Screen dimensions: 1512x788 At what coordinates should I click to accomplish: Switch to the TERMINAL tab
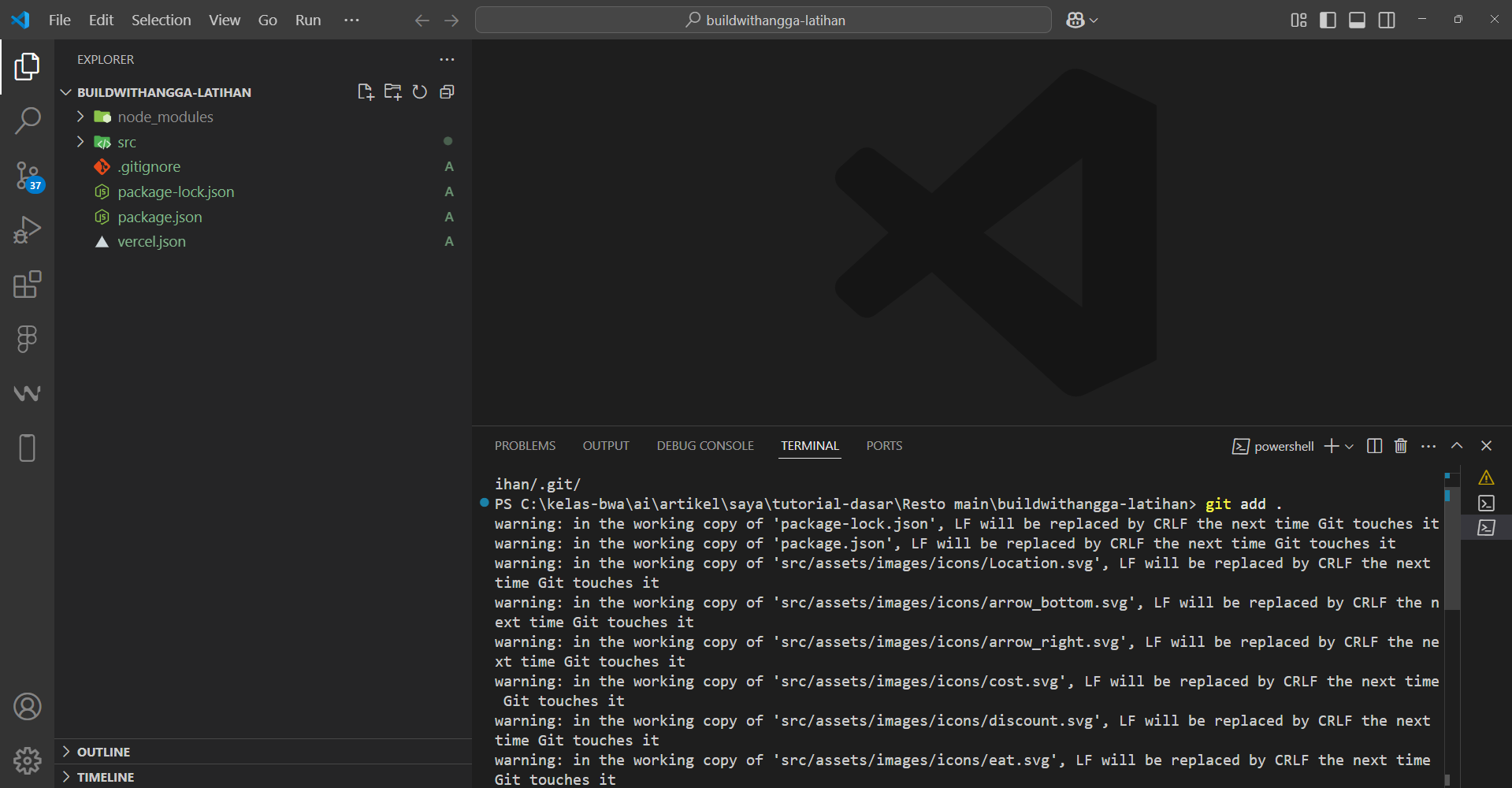(810, 446)
